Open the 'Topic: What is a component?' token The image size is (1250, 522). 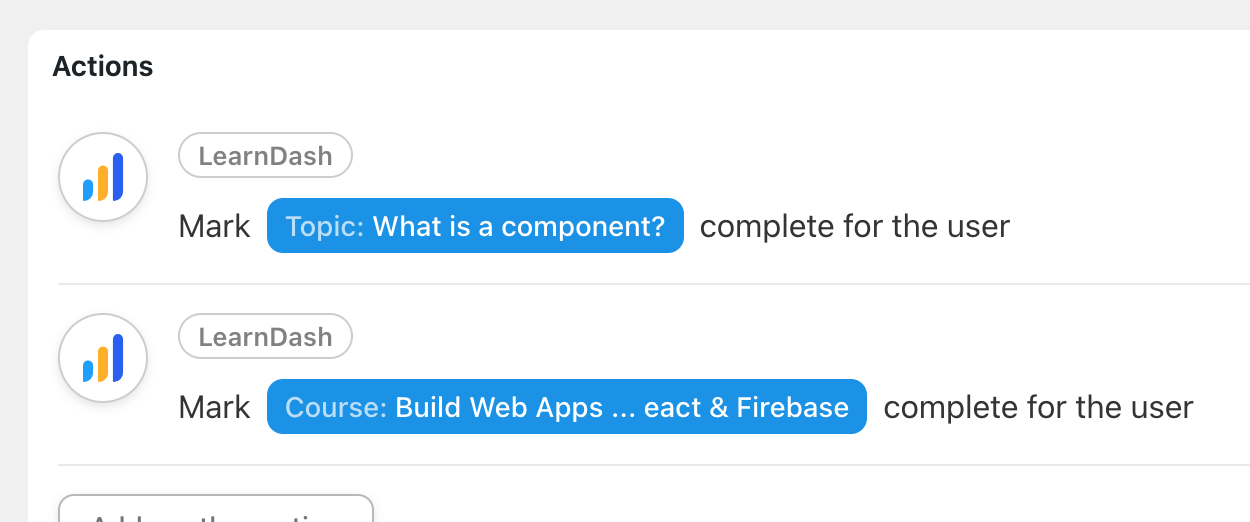click(475, 226)
